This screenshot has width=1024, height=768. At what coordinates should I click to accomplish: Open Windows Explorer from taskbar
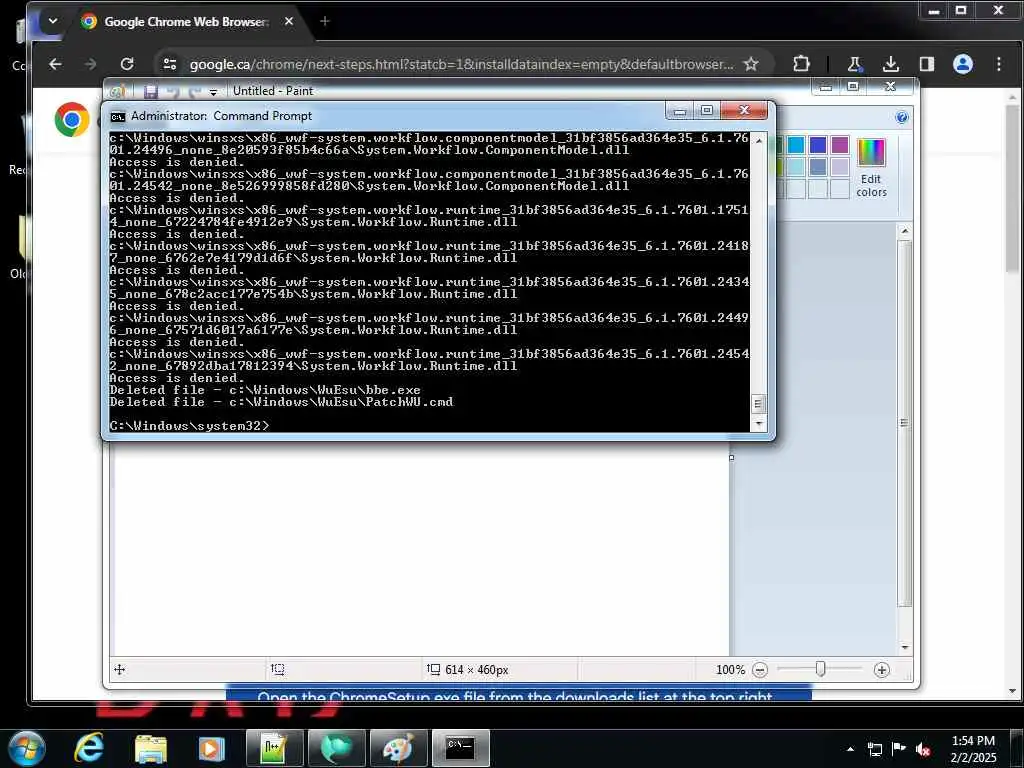[x=151, y=748]
